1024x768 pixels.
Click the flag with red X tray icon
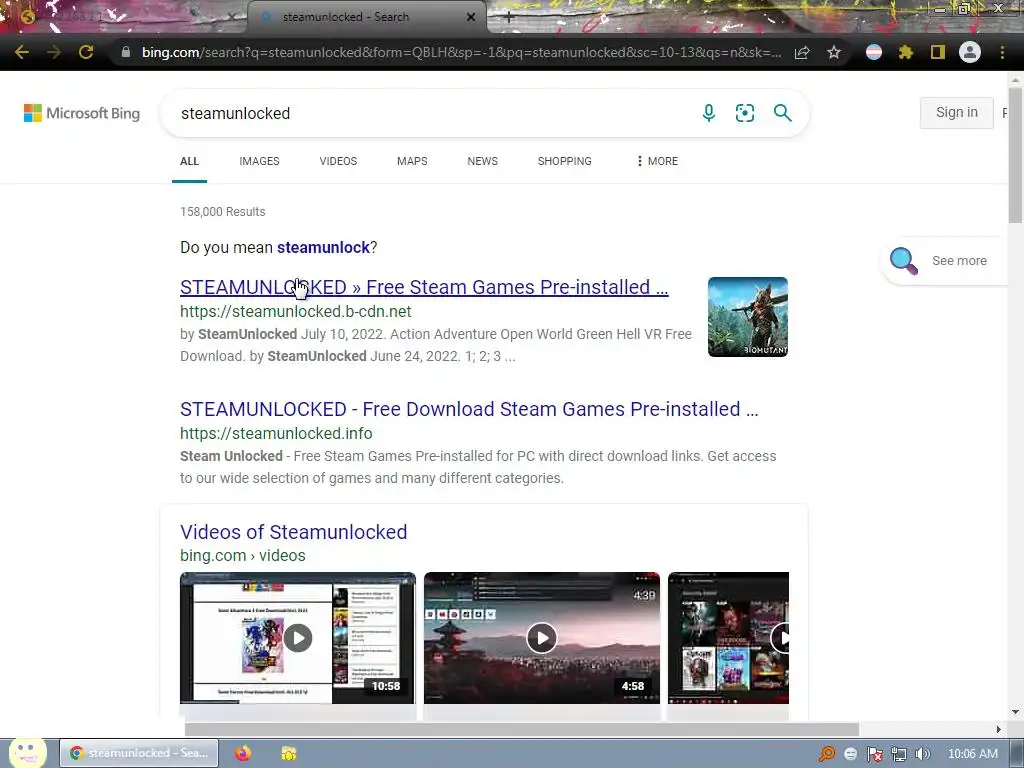[874, 754]
